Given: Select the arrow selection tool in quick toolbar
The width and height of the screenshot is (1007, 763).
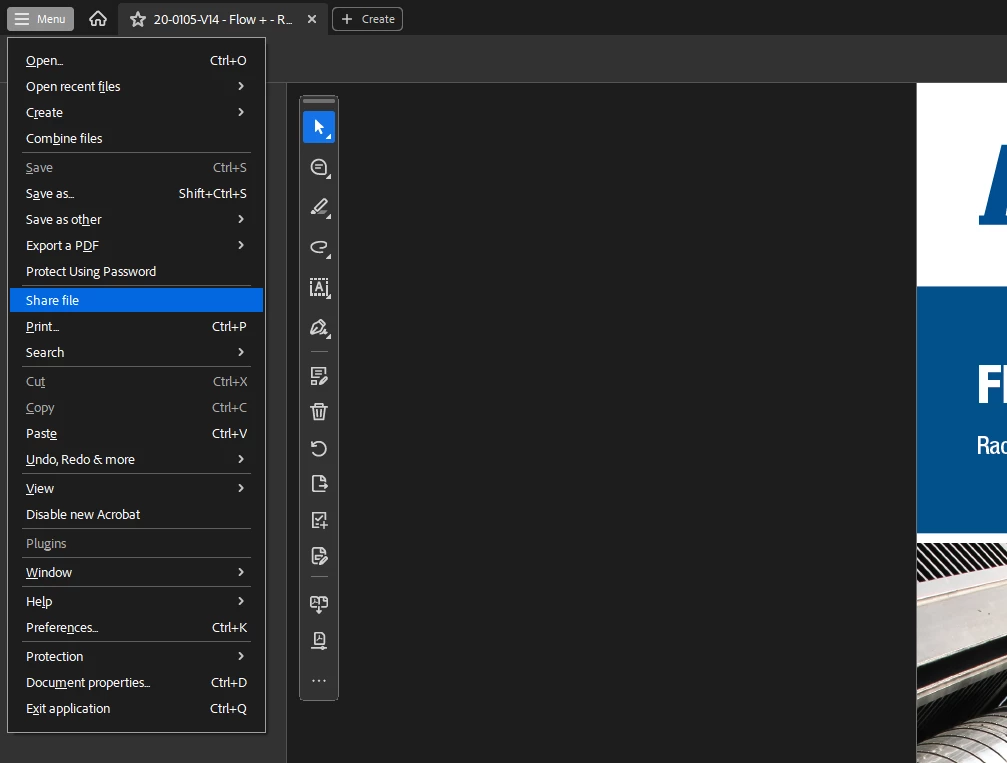Looking at the screenshot, I should coord(319,127).
